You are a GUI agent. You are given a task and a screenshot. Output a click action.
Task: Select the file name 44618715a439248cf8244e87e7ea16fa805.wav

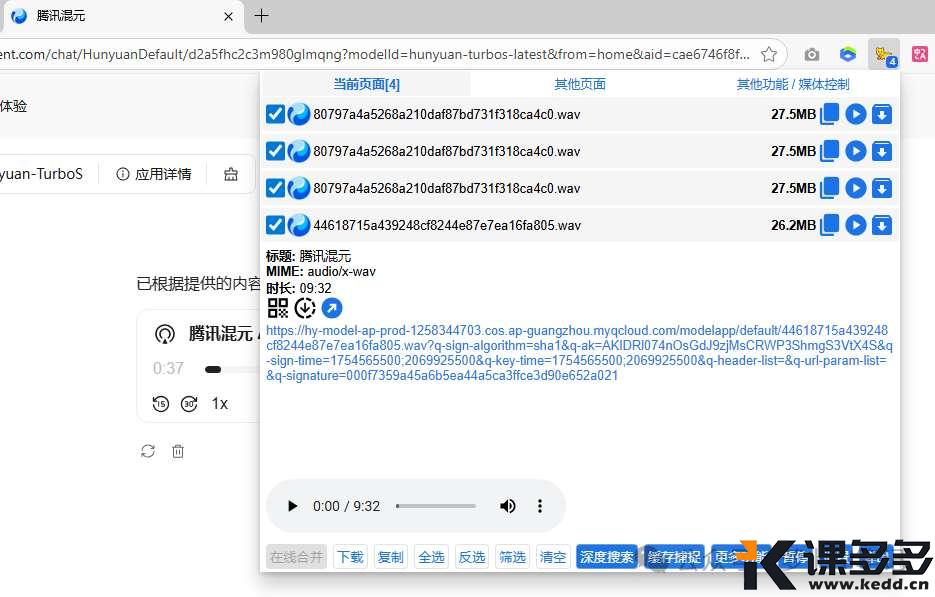(x=447, y=225)
